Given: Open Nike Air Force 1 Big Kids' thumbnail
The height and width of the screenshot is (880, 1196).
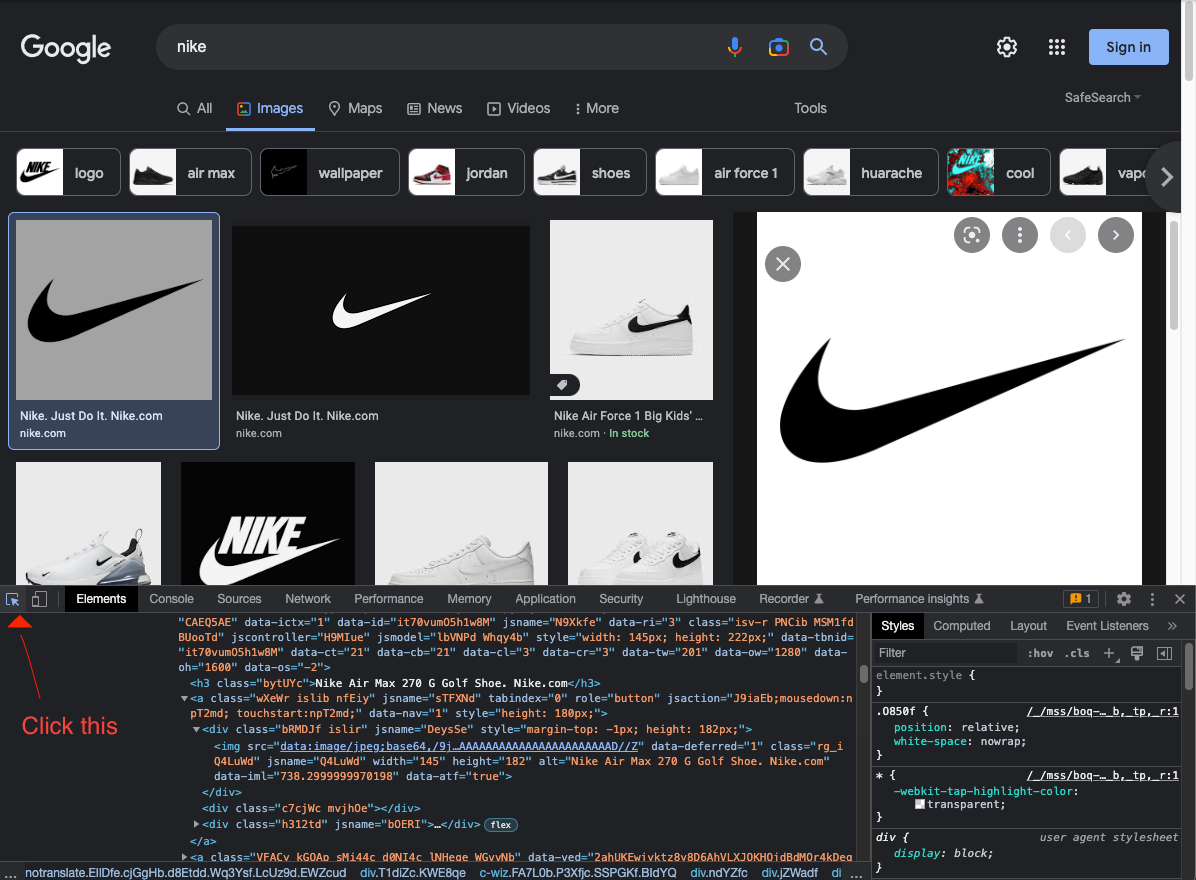Looking at the screenshot, I should point(632,310).
